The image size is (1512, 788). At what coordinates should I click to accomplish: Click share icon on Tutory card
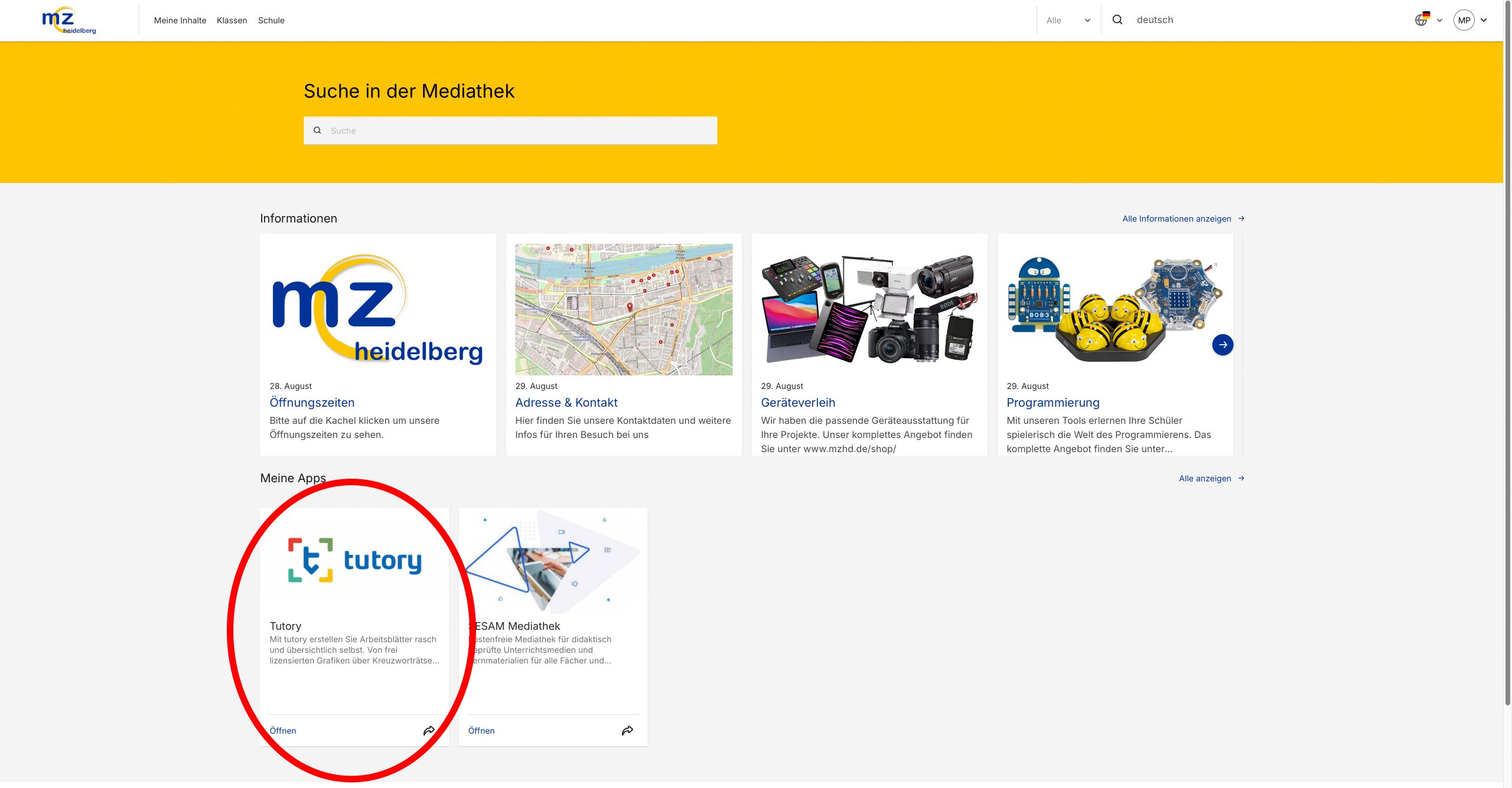(x=429, y=731)
